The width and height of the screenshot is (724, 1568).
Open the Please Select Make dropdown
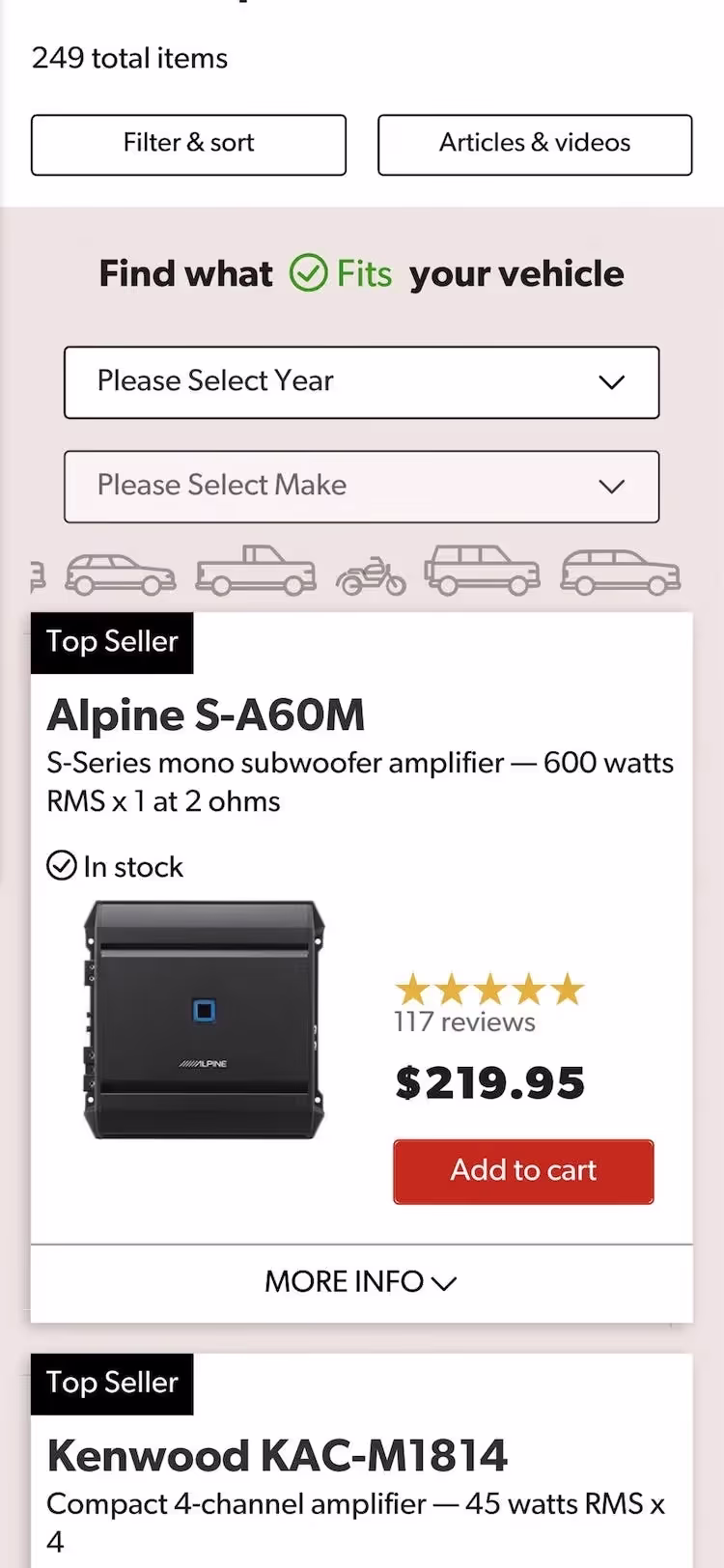(x=361, y=487)
